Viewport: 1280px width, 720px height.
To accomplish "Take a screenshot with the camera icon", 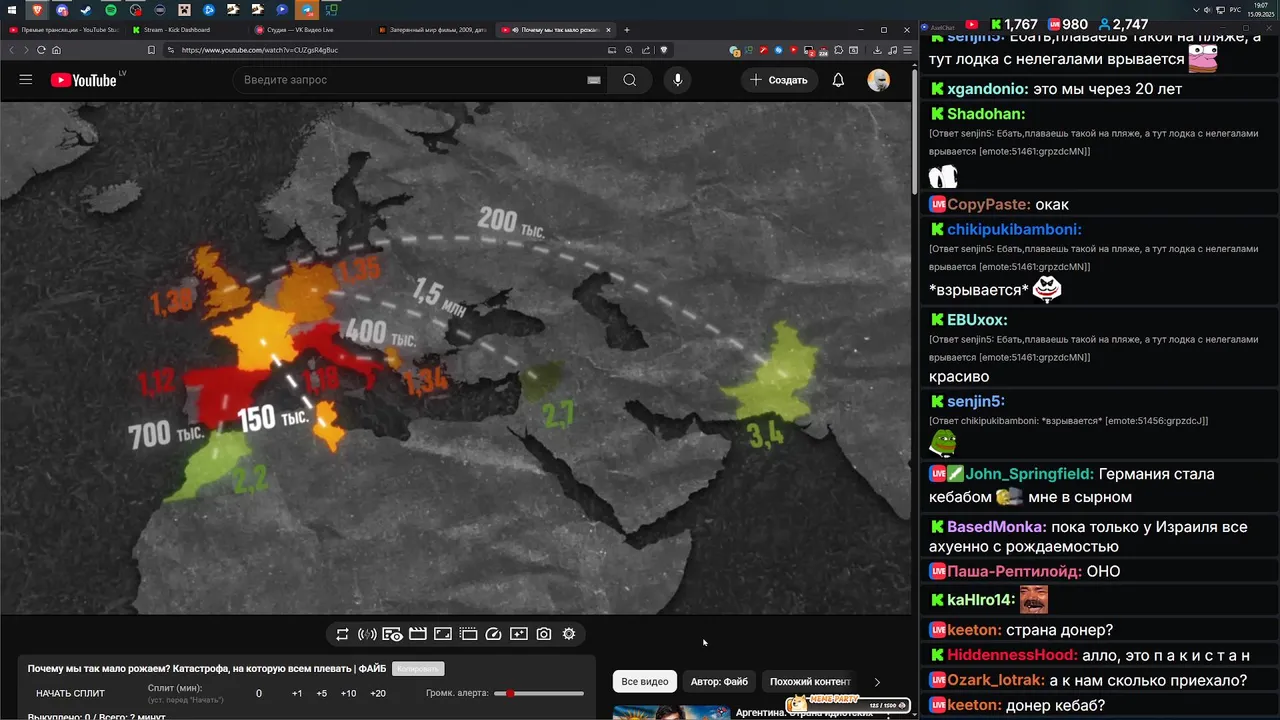I will pos(544,634).
